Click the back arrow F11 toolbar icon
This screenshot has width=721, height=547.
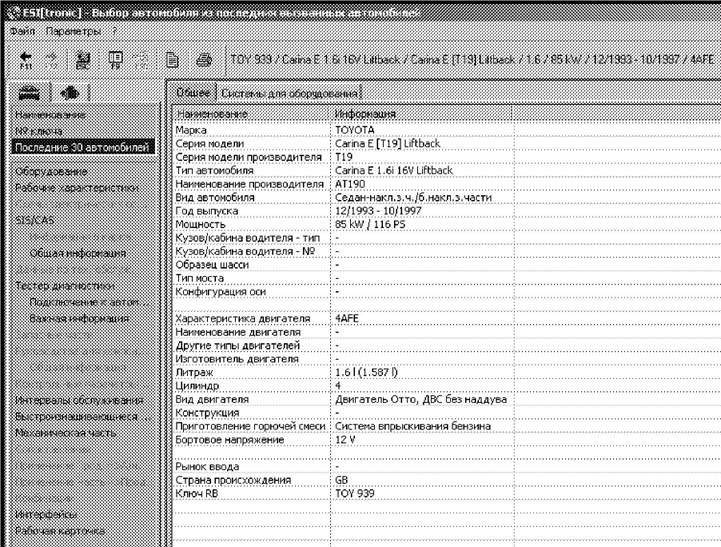coord(24,60)
